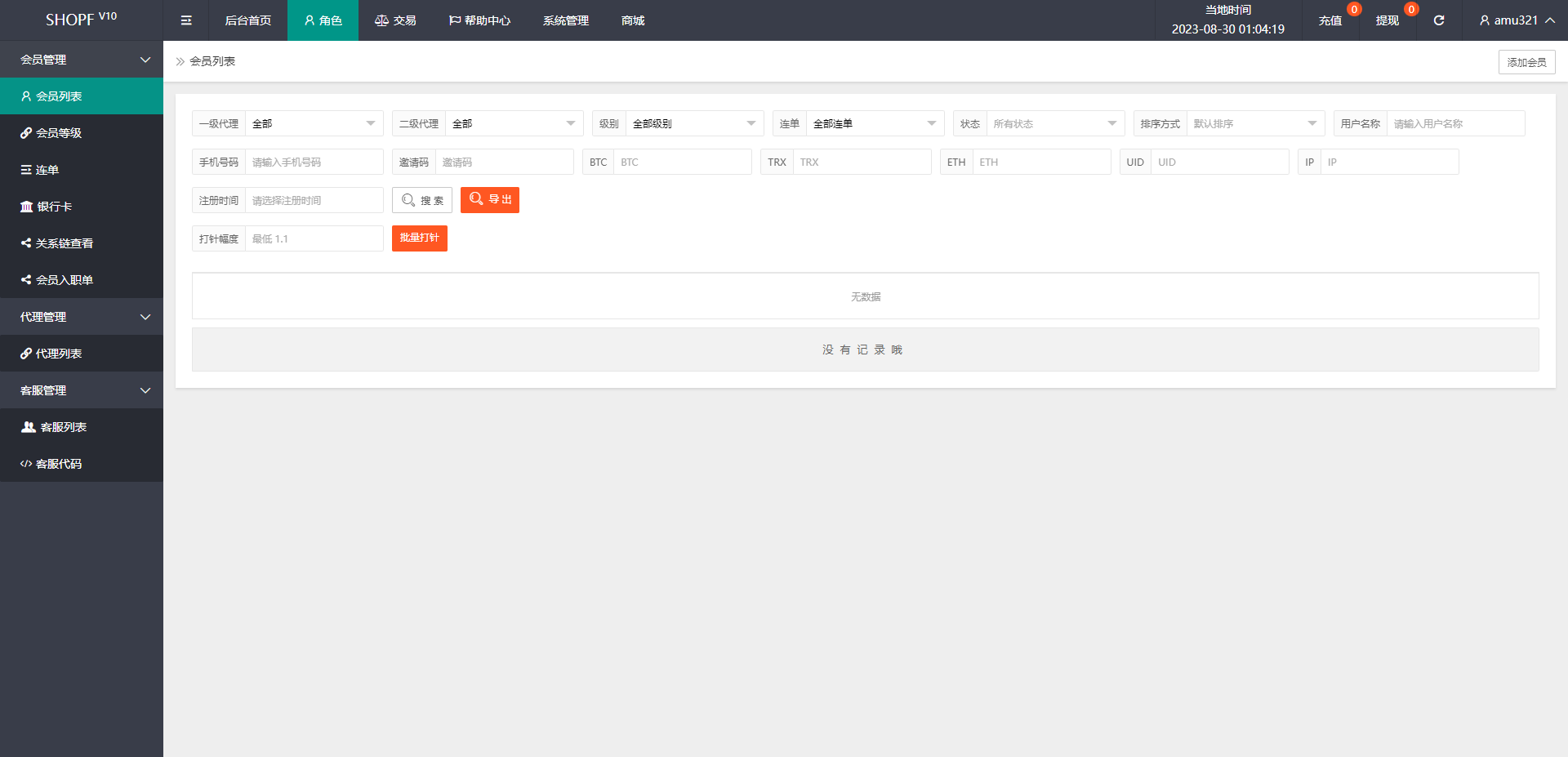Expand the 排序方式 sort dropdown

pos(1254,124)
